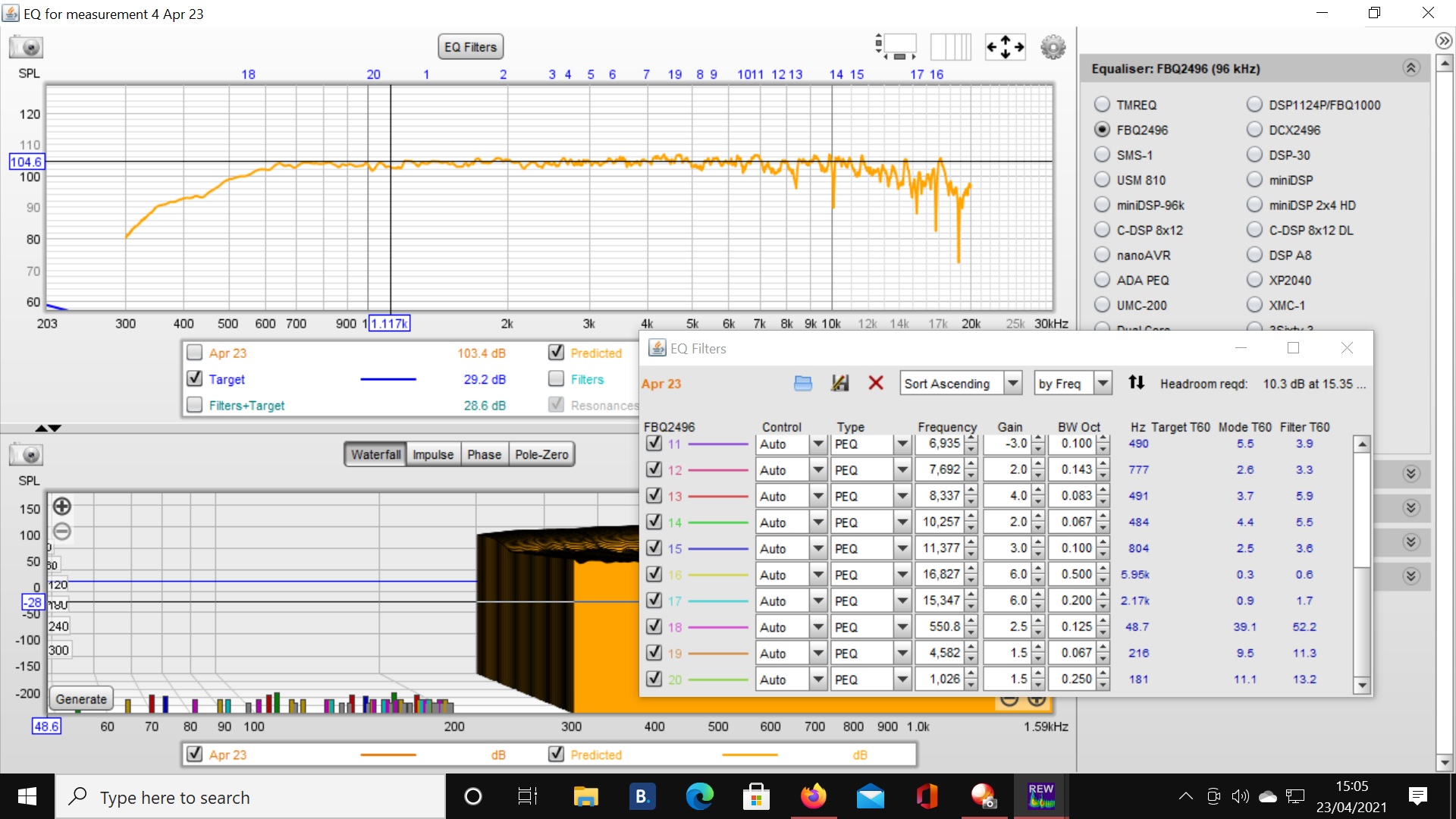Screen dimensions: 1456x819
Task: Zoom in on waterfall plot
Action: (62, 506)
